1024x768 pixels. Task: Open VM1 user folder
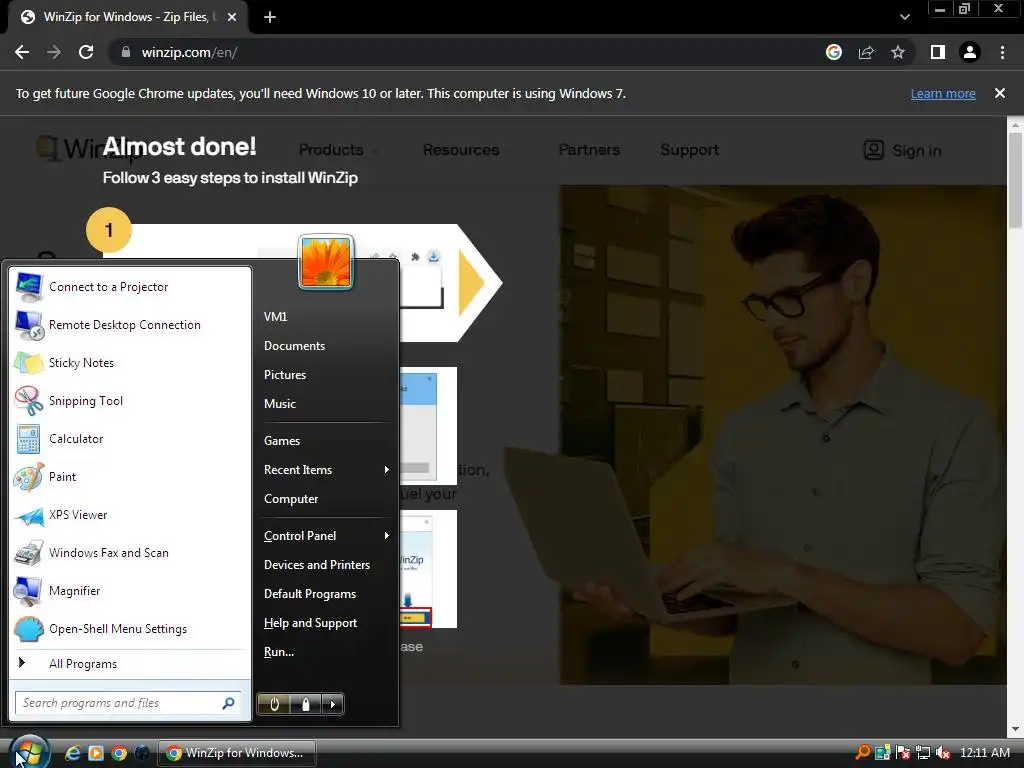point(327,317)
